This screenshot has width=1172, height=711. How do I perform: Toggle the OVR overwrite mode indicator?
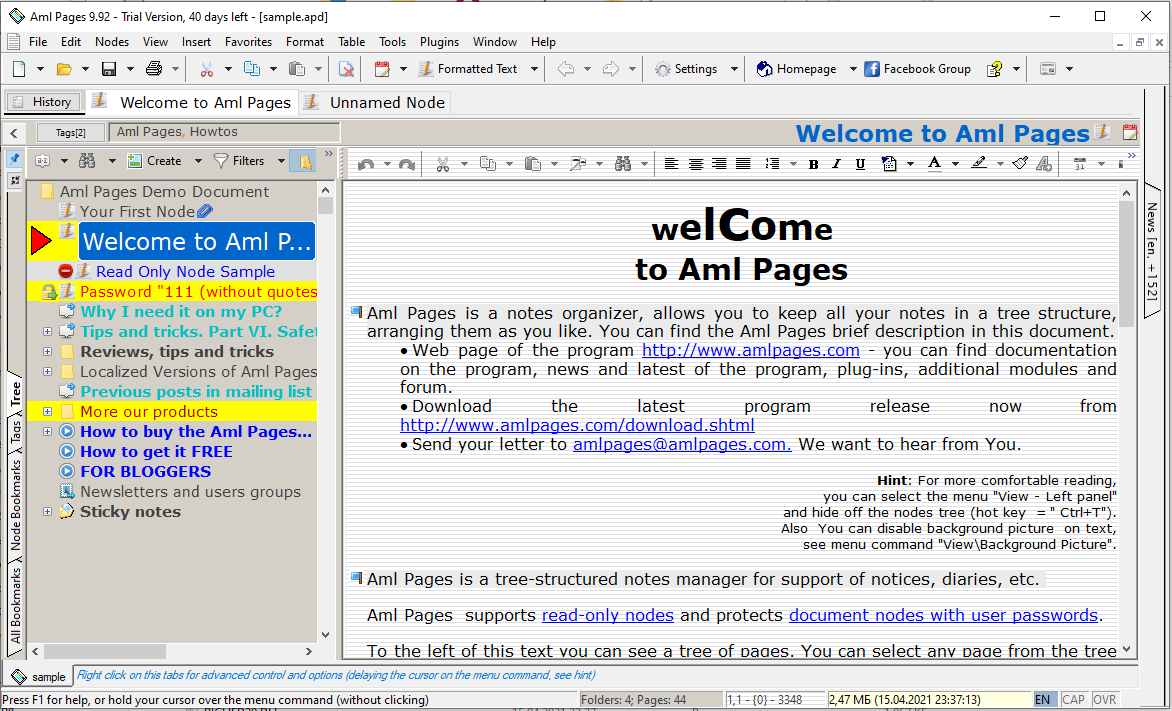[x=1104, y=700]
